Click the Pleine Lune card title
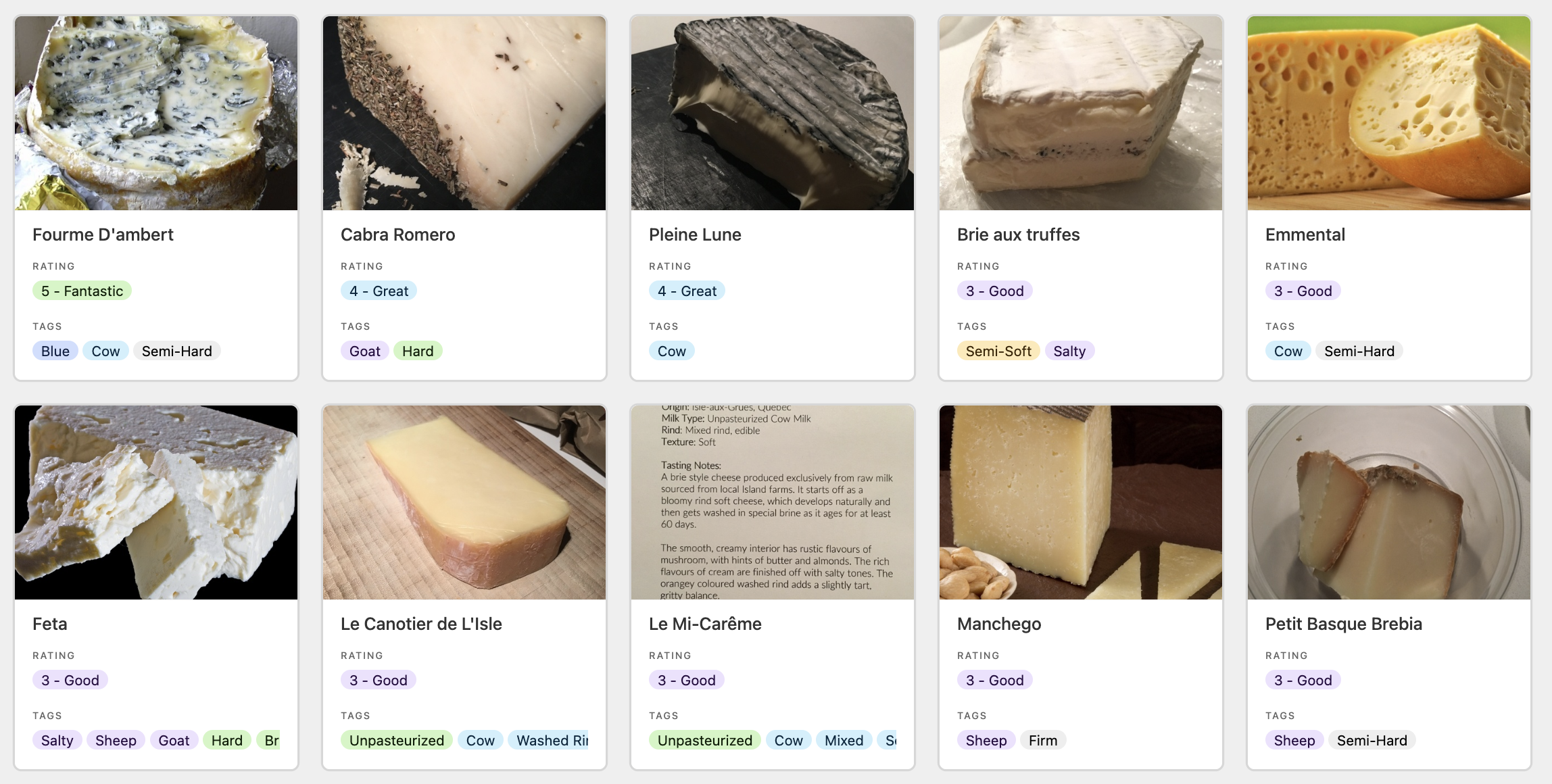The image size is (1552, 784). pyautogui.click(x=695, y=235)
